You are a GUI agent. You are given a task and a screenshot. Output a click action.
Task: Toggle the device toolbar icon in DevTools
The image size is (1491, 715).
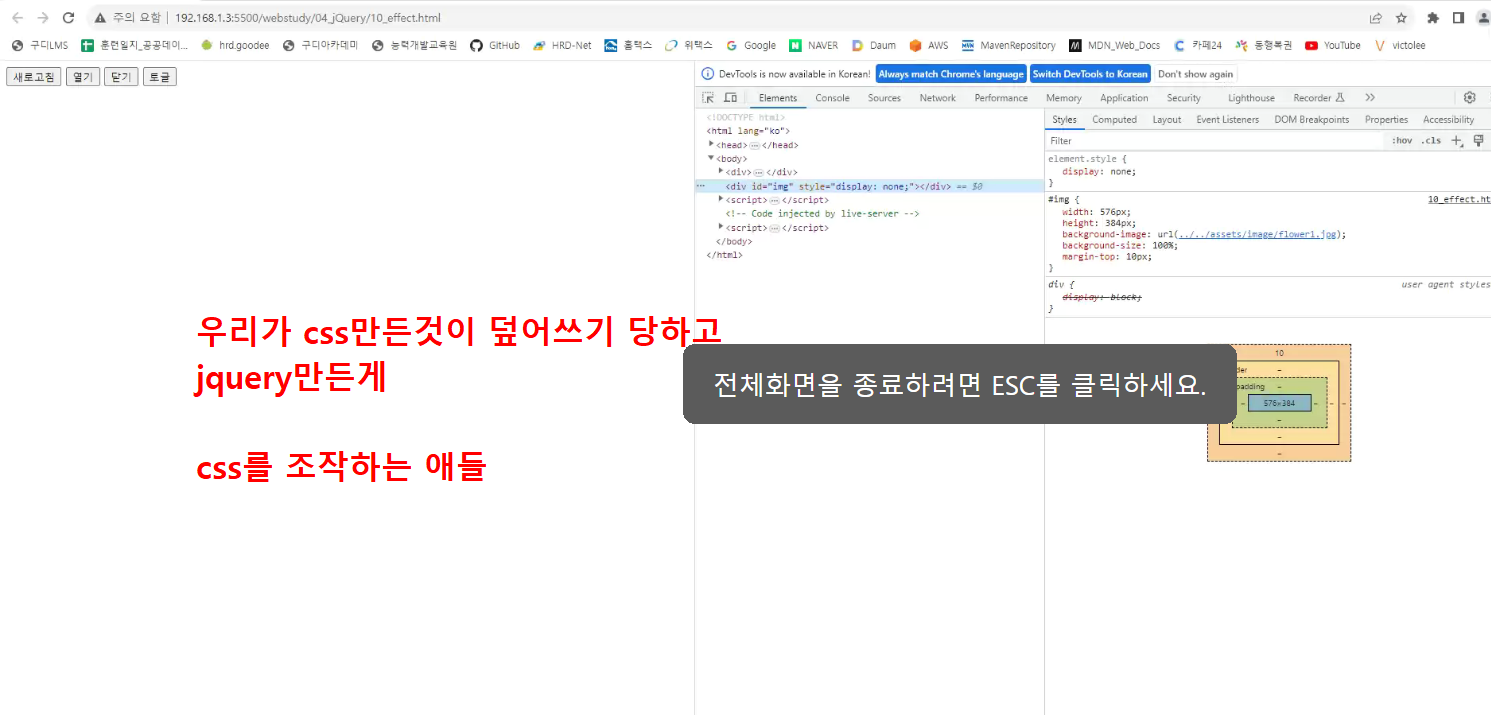pos(731,98)
